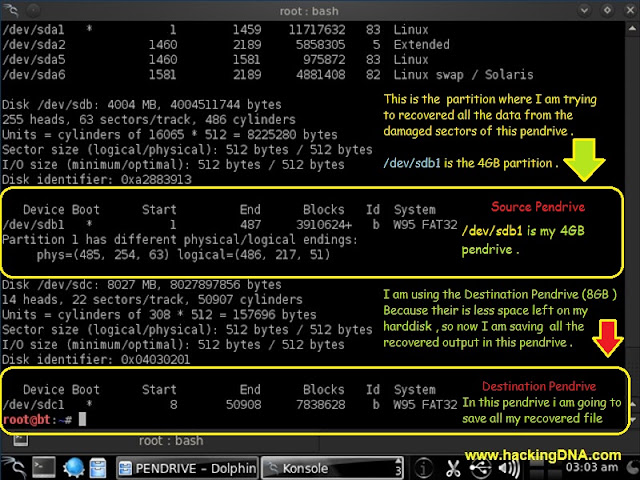Click Units = cylinders of 308 line
This screenshot has width=640, height=480.
point(159,315)
